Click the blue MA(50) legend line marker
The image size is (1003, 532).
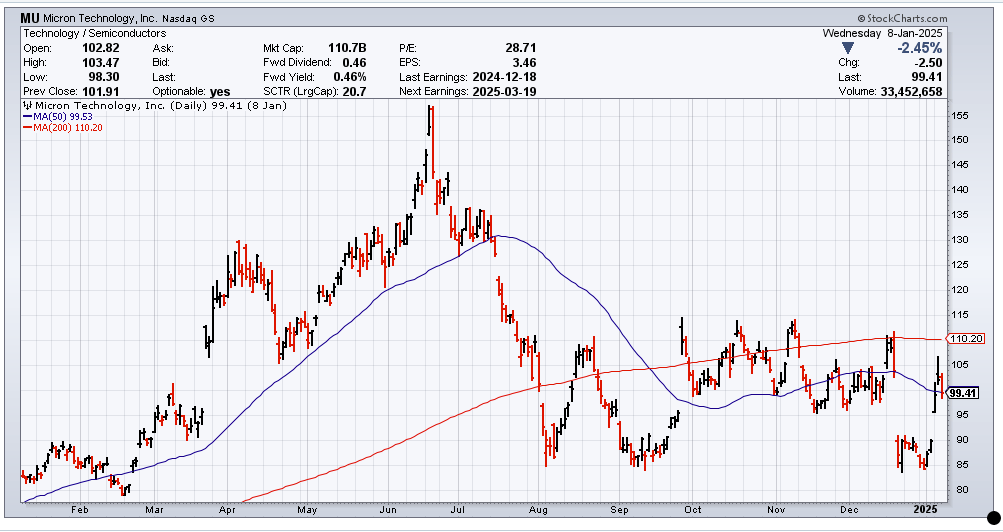click(x=27, y=116)
